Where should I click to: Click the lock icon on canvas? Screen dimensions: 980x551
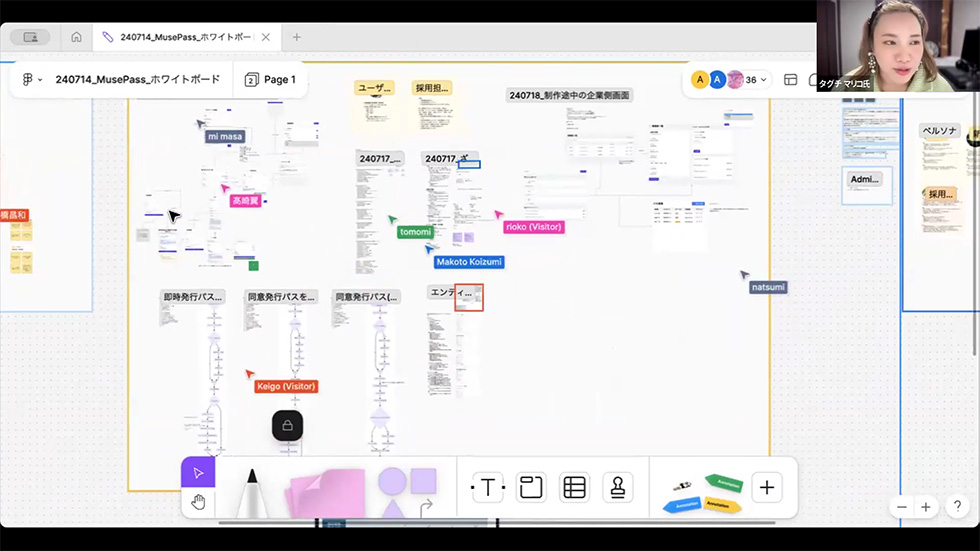click(288, 425)
